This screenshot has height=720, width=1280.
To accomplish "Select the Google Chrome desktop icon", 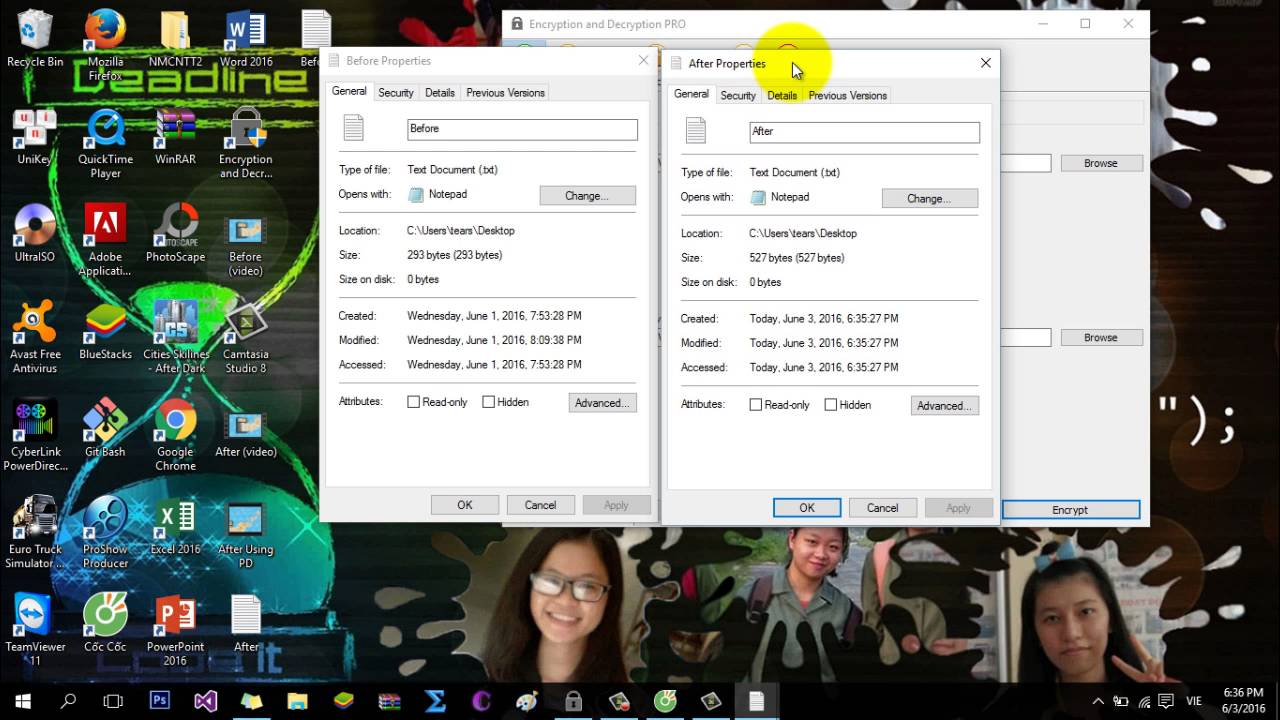I will coord(175,436).
